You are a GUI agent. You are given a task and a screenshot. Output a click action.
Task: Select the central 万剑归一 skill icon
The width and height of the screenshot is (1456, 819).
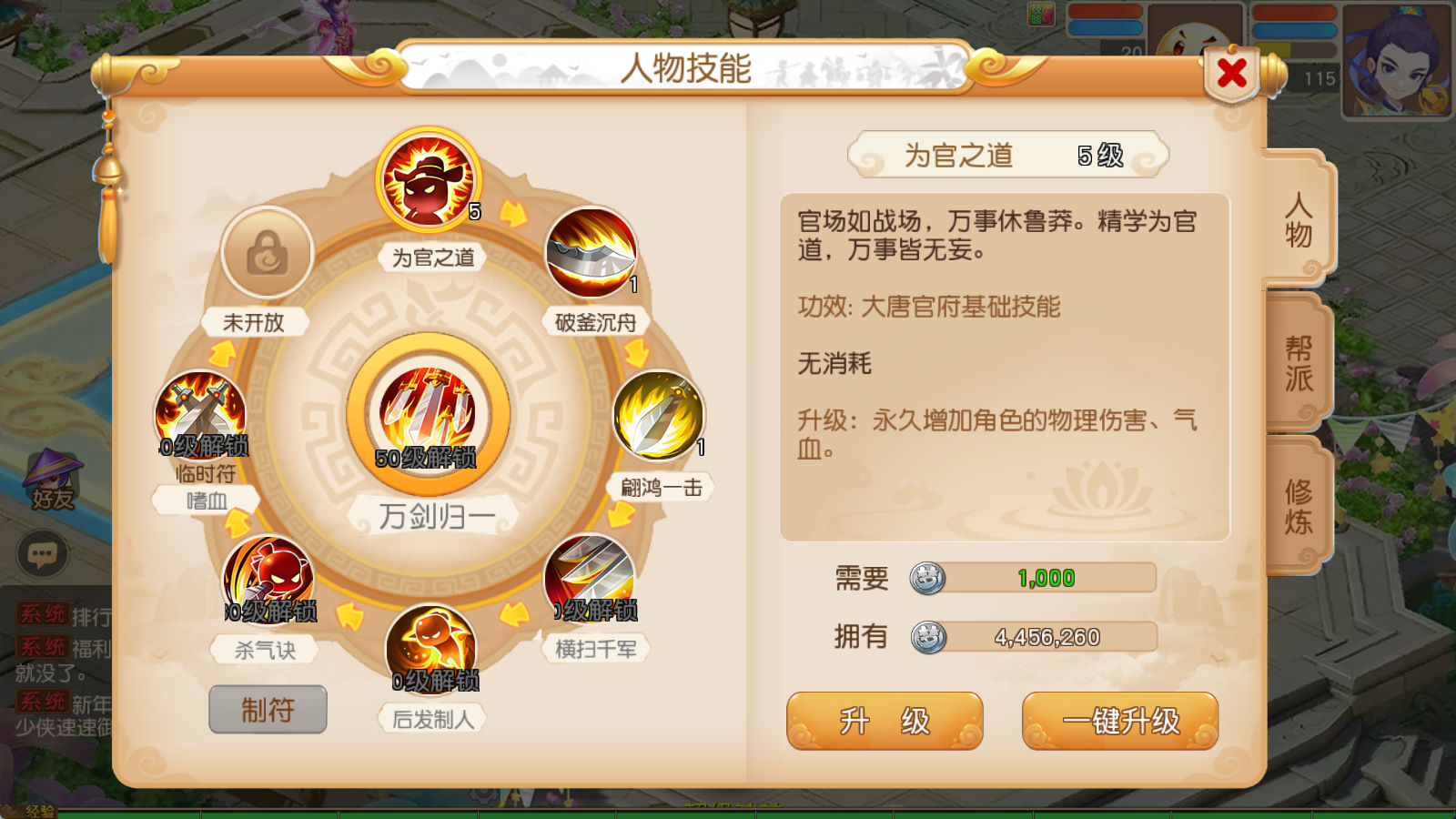[428, 414]
